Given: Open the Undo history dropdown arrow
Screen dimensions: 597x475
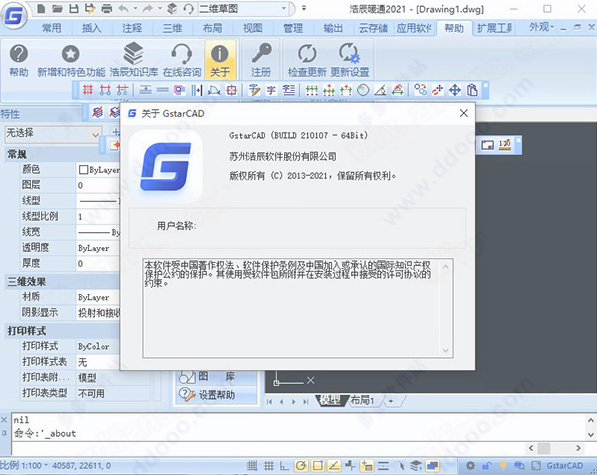Looking at the screenshot, I should coord(135,8).
